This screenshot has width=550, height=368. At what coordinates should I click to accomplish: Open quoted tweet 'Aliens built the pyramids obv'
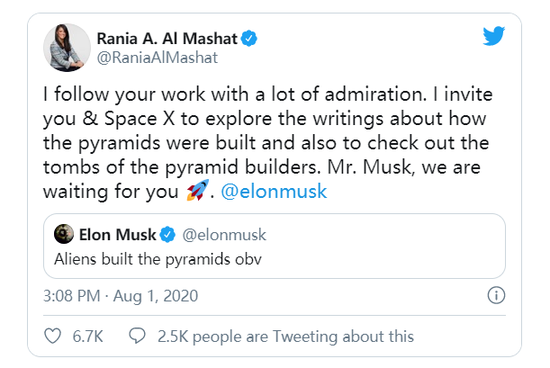[x=274, y=246]
